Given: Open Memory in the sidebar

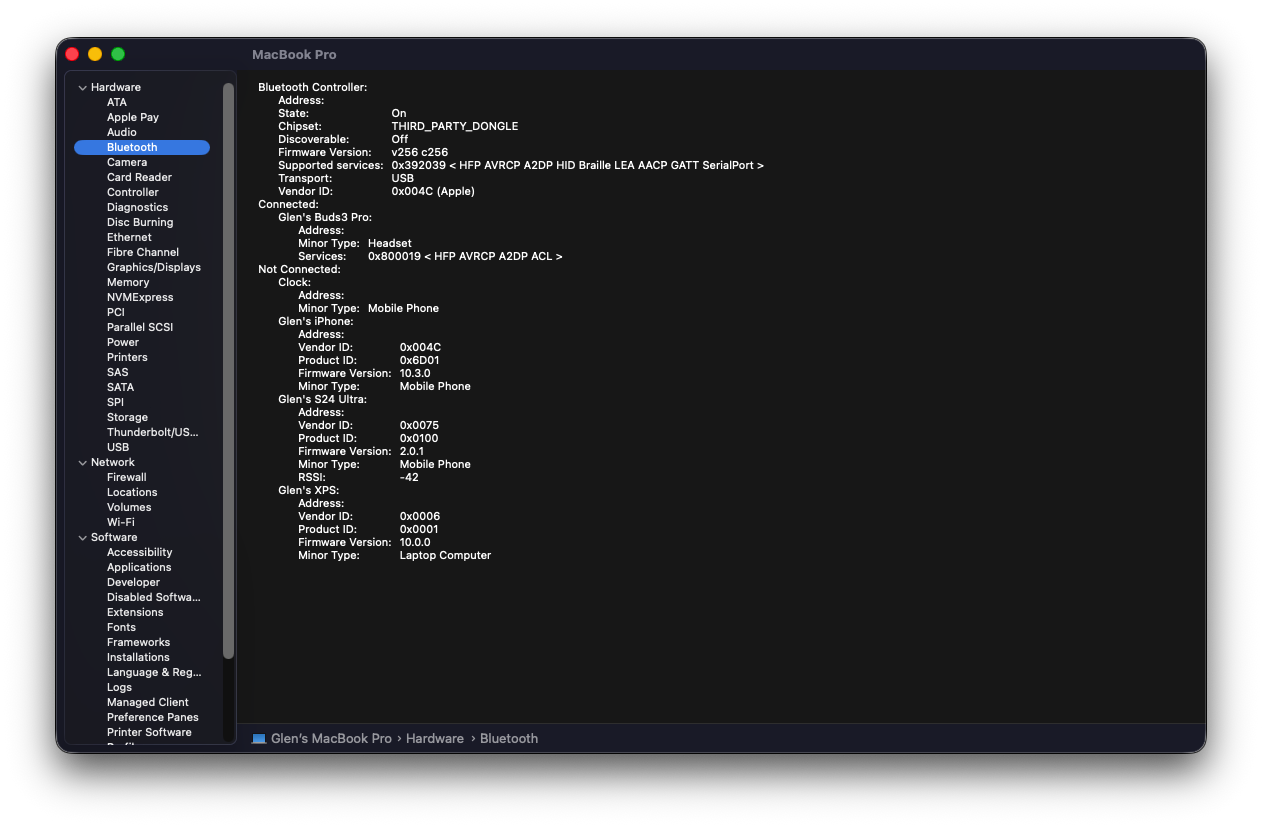Looking at the screenshot, I should click(x=128, y=282).
